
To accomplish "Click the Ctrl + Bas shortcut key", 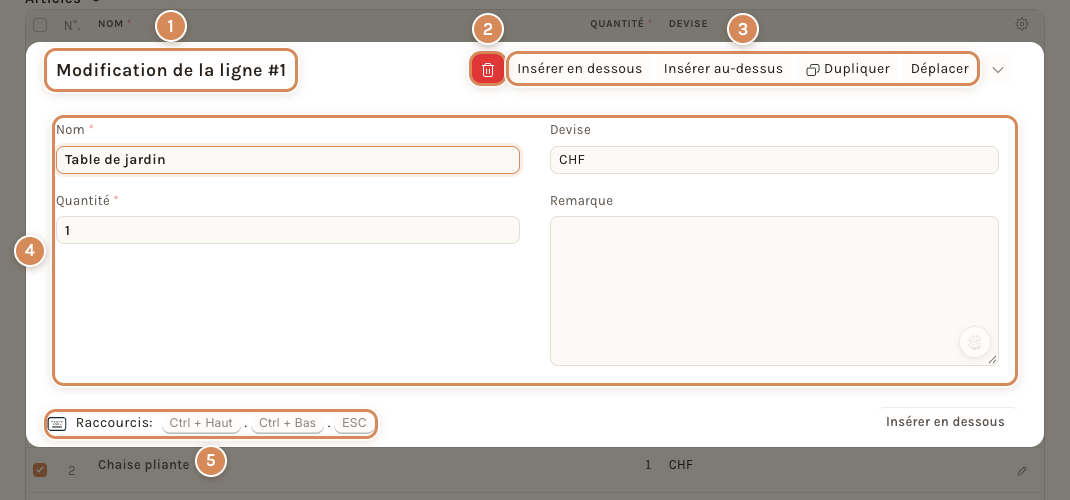I will (287, 424).
